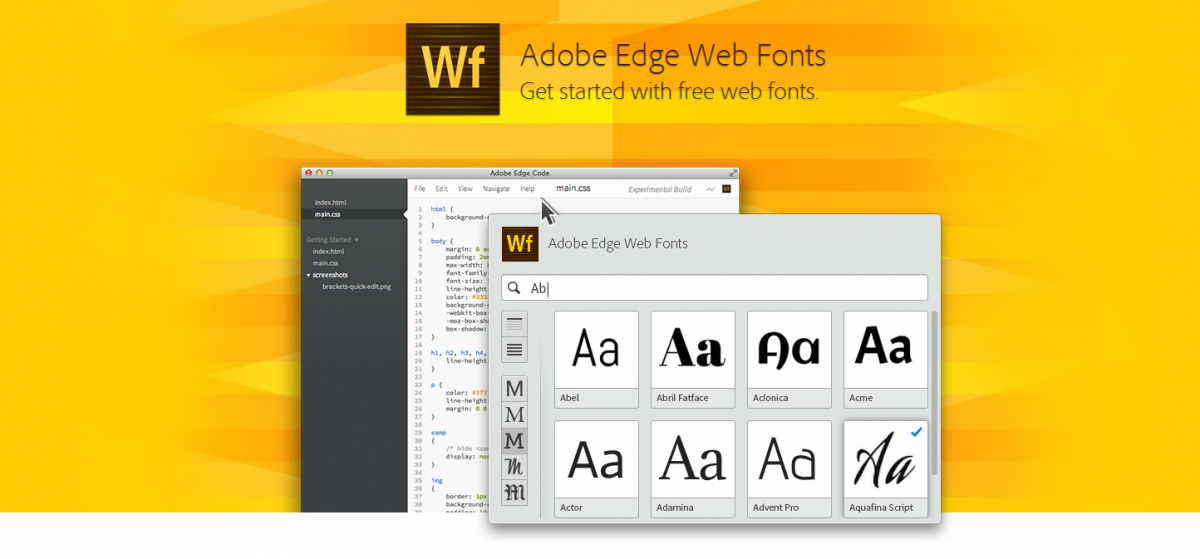Open the Navigate menu
The height and width of the screenshot is (559, 1200).
(496, 188)
